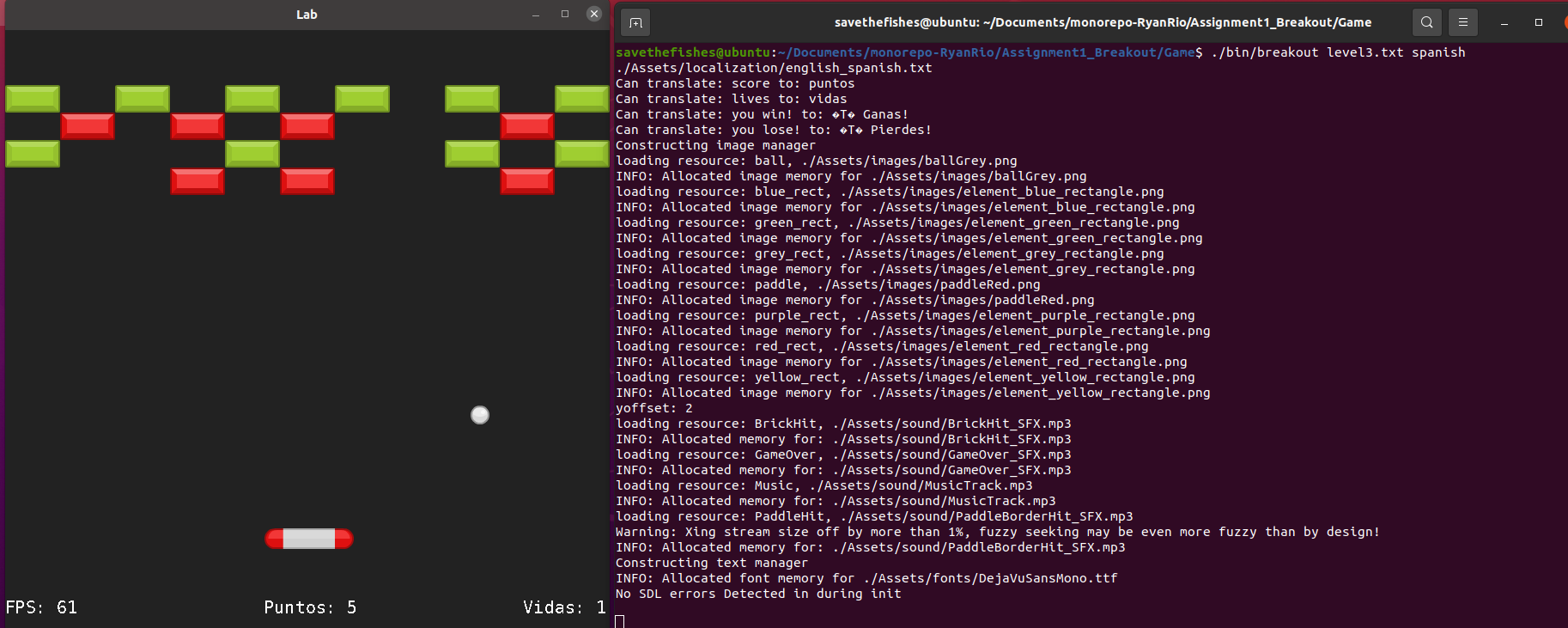Open the terminal search icon

coord(1426,22)
